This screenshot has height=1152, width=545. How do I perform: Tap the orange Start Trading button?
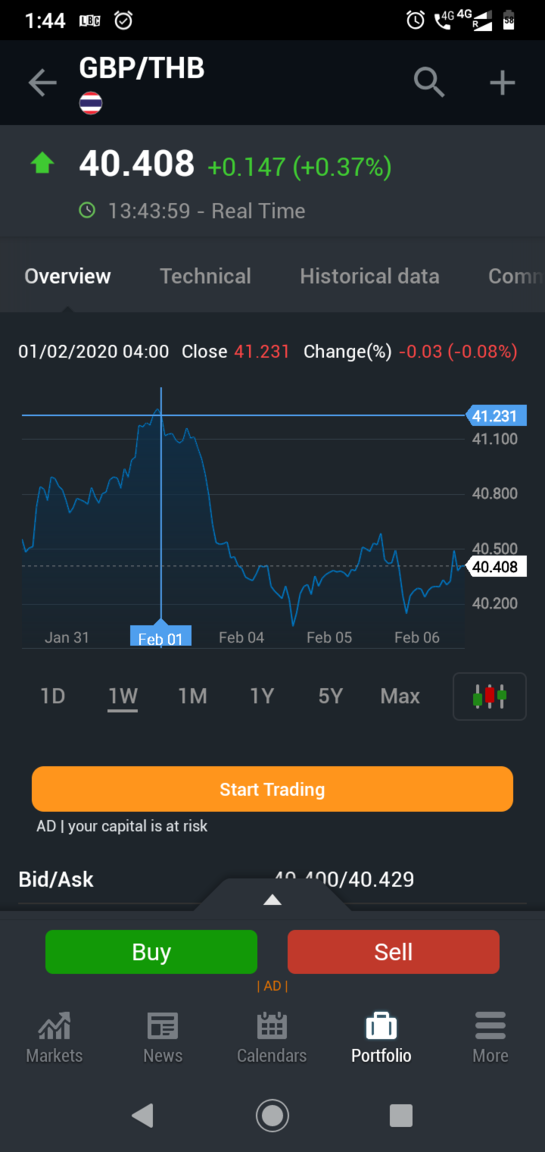click(272, 789)
